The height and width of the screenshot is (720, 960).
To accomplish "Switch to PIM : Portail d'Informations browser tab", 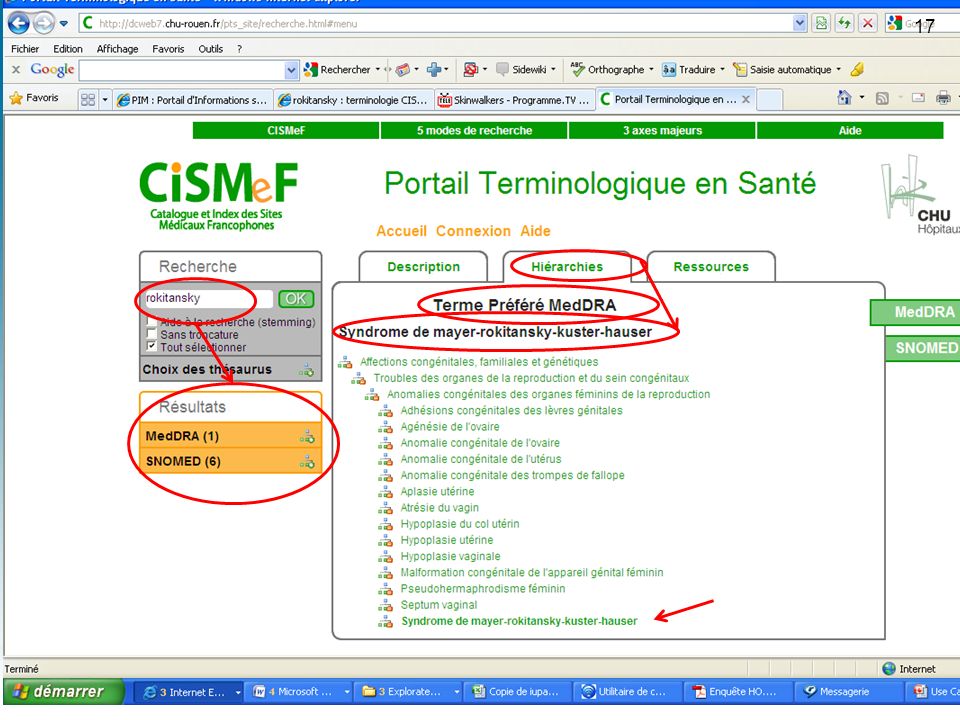I will pyautogui.click(x=192, y=100).
